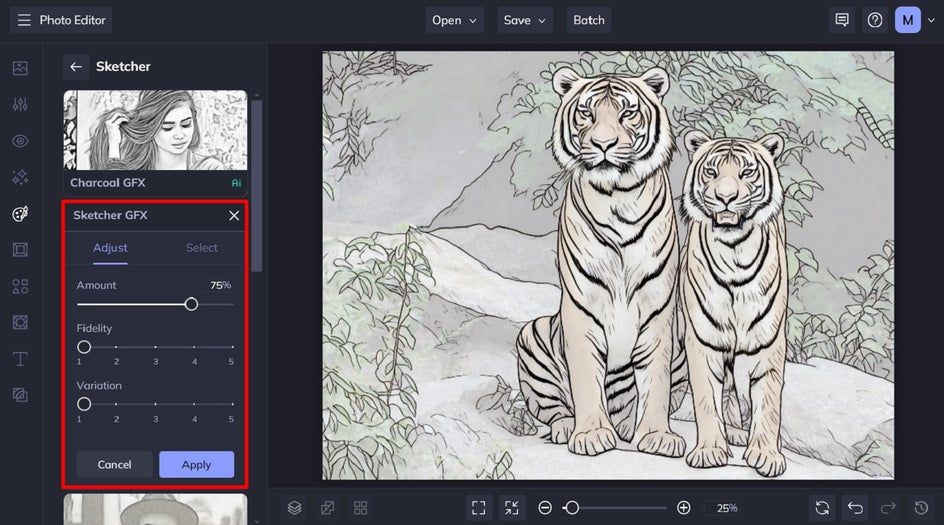Image resolution: width=944 pixels, height=525 pixels.
Task: Expand the Save dropdown menu
Action: coord(526,20)
